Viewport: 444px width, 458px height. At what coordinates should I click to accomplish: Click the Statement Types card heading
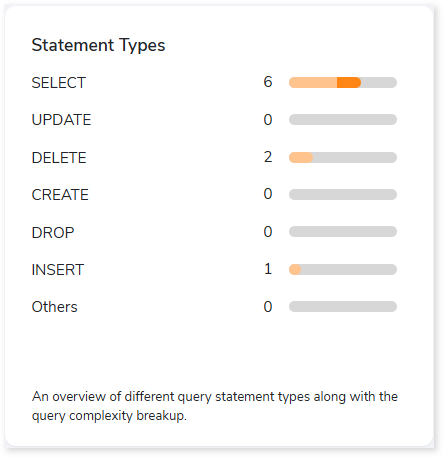coord(98,45)
